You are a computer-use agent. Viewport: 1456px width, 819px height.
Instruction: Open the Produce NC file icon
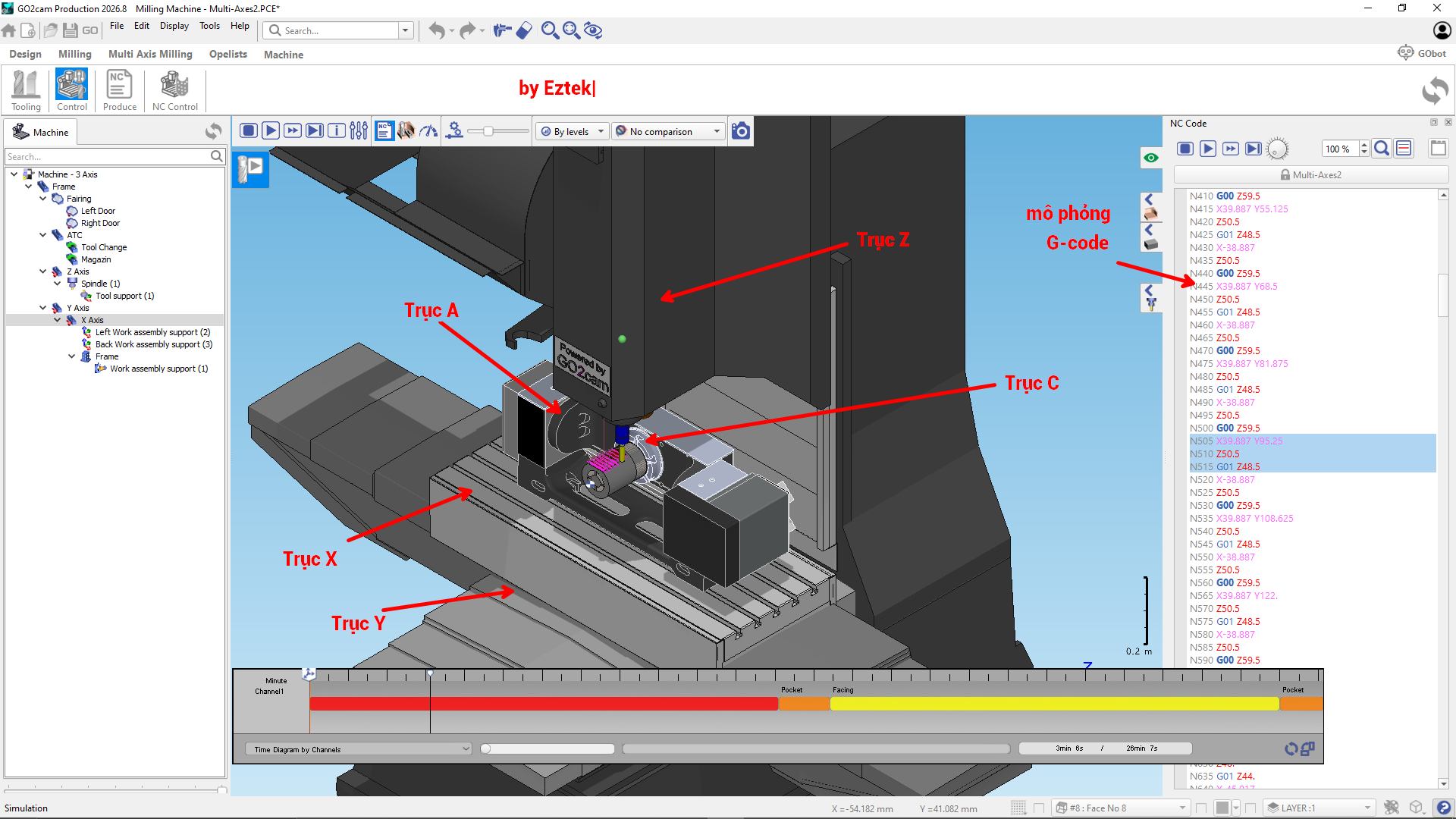(119, 89)
